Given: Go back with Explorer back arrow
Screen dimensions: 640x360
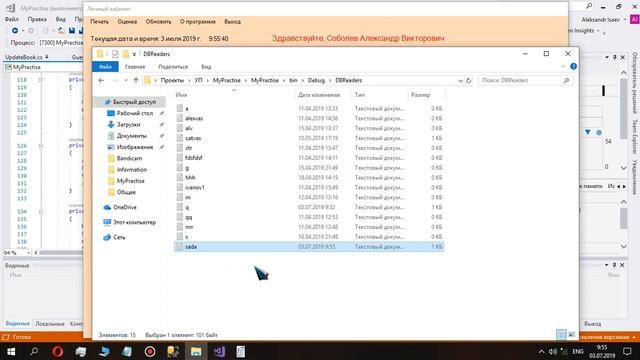Looking at the screenshot, I should click(101, 80).
